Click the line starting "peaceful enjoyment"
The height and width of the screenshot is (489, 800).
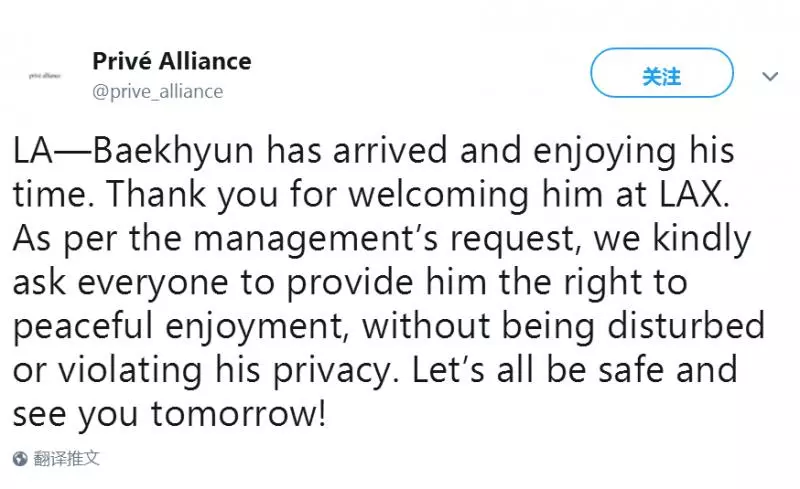point(389,327)
